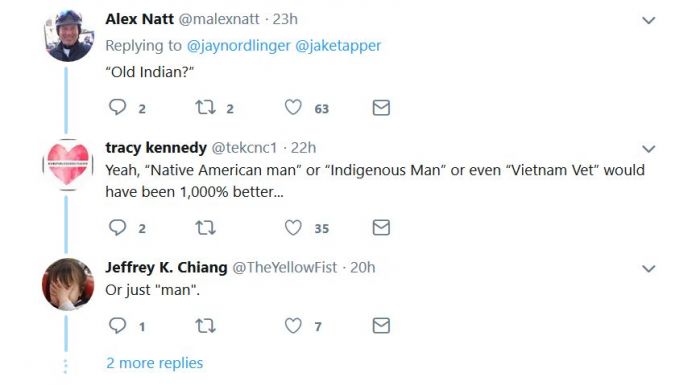Like Jeffrey K. Chiang's tweet
700x385 pixels.
pos(293,326)
